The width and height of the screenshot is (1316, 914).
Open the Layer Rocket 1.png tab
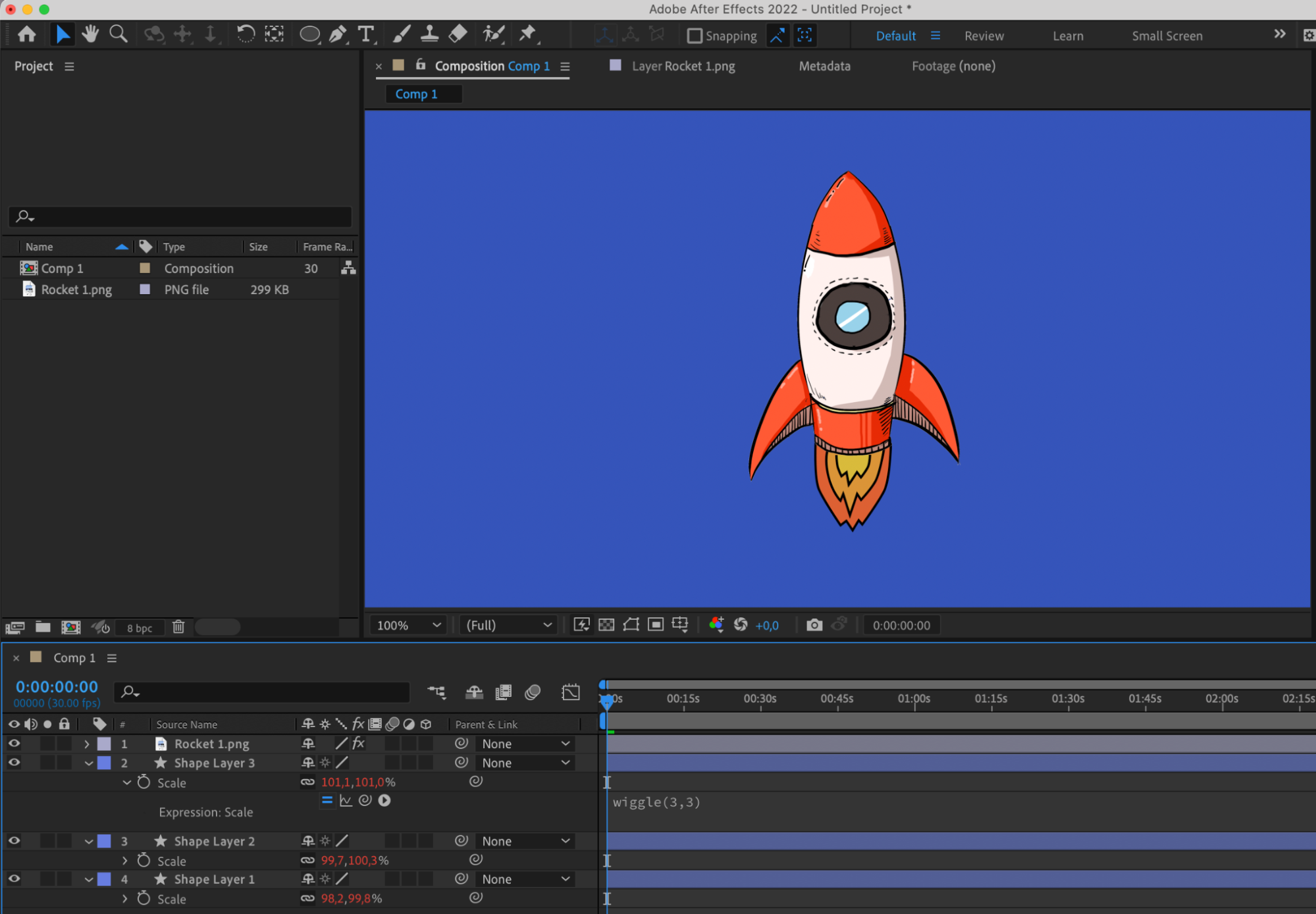(x=683, y=66)
